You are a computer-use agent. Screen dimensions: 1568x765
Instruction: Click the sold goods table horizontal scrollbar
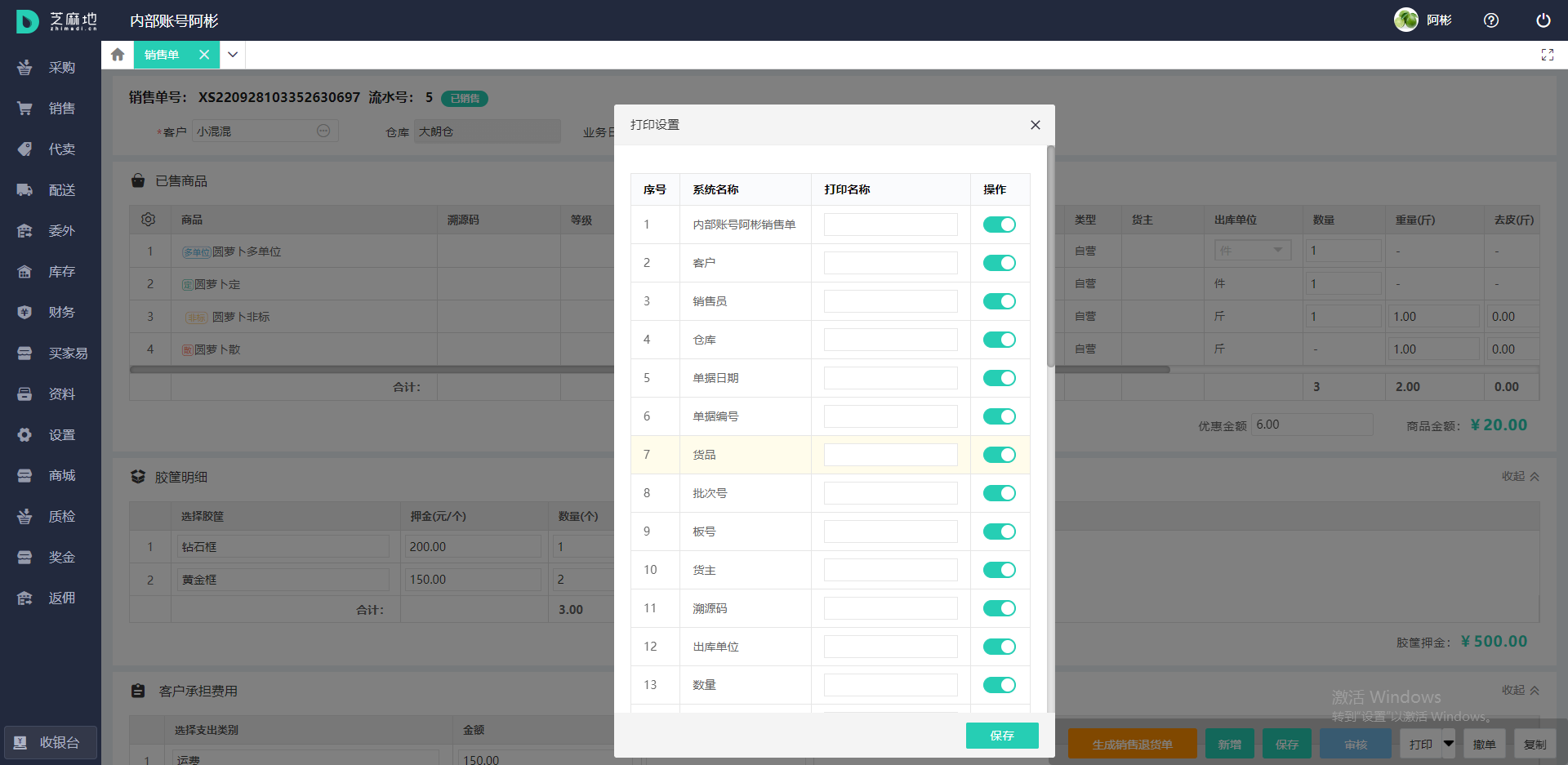(x=649, y=370)
